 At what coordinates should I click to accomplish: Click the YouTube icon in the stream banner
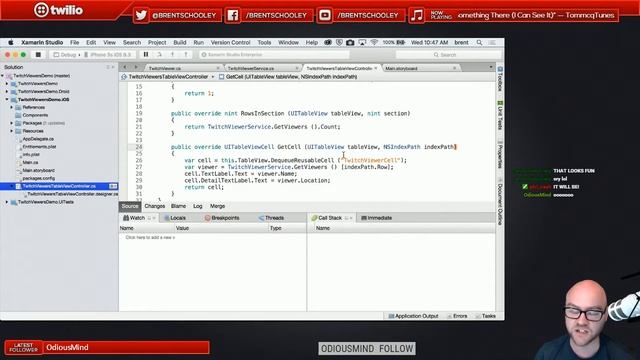[324, 16]
